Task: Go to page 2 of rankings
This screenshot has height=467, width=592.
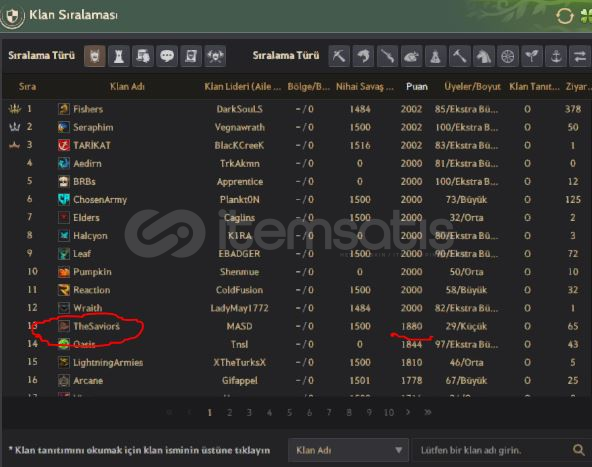Action: 229,413
